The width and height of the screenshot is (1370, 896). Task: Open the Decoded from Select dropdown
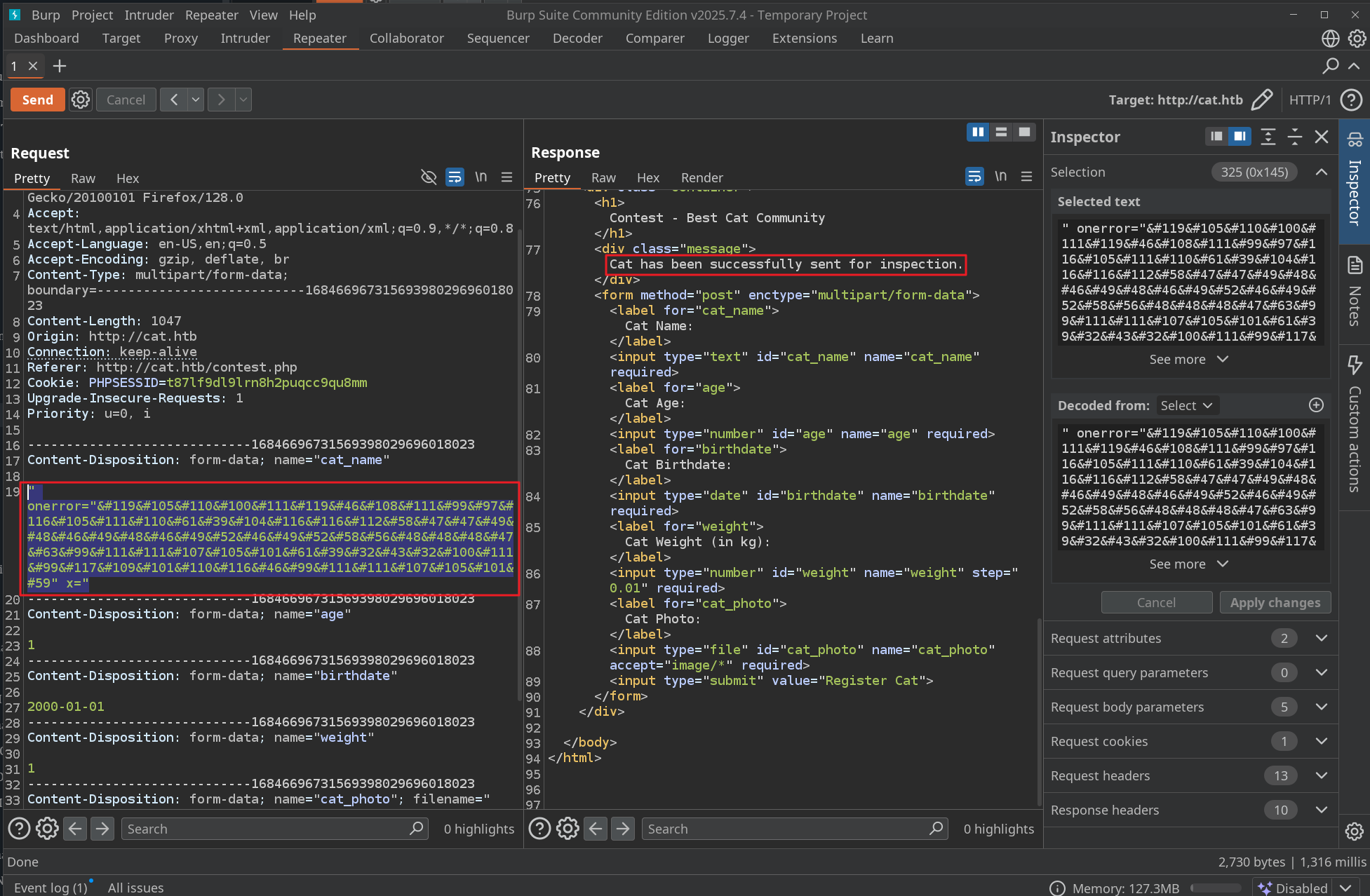1186,405
